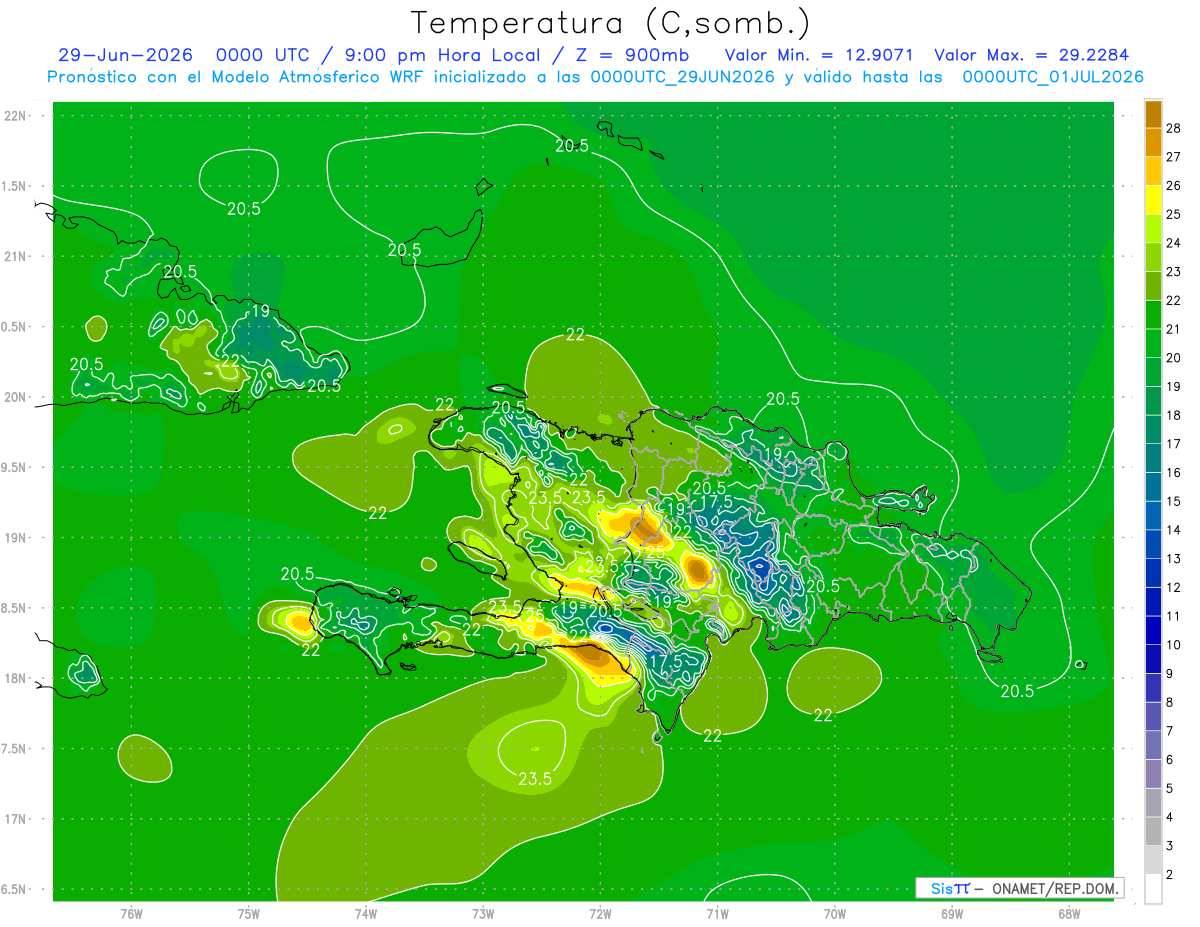Click the color scale value "2"
Viewport: 1200px width, 927px height.
[x=1171, y=876]
